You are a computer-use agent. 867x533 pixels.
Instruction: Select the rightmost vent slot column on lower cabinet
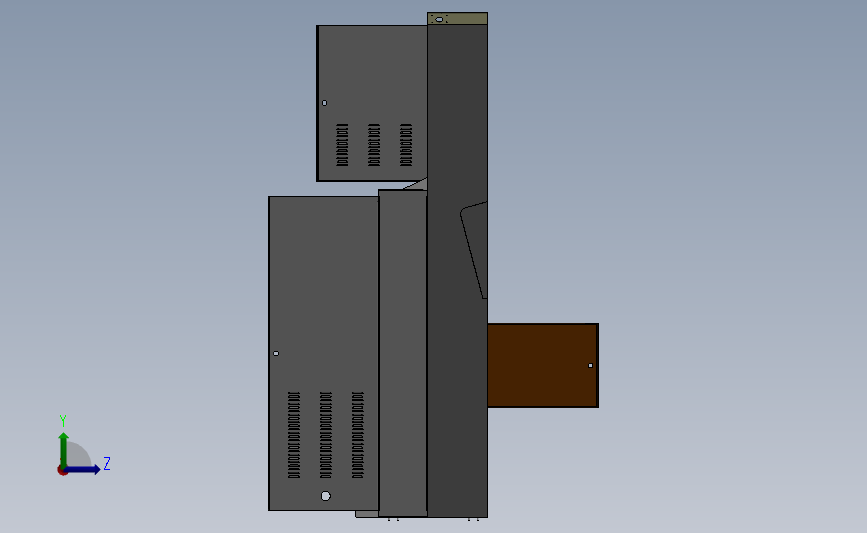[358, 435]
